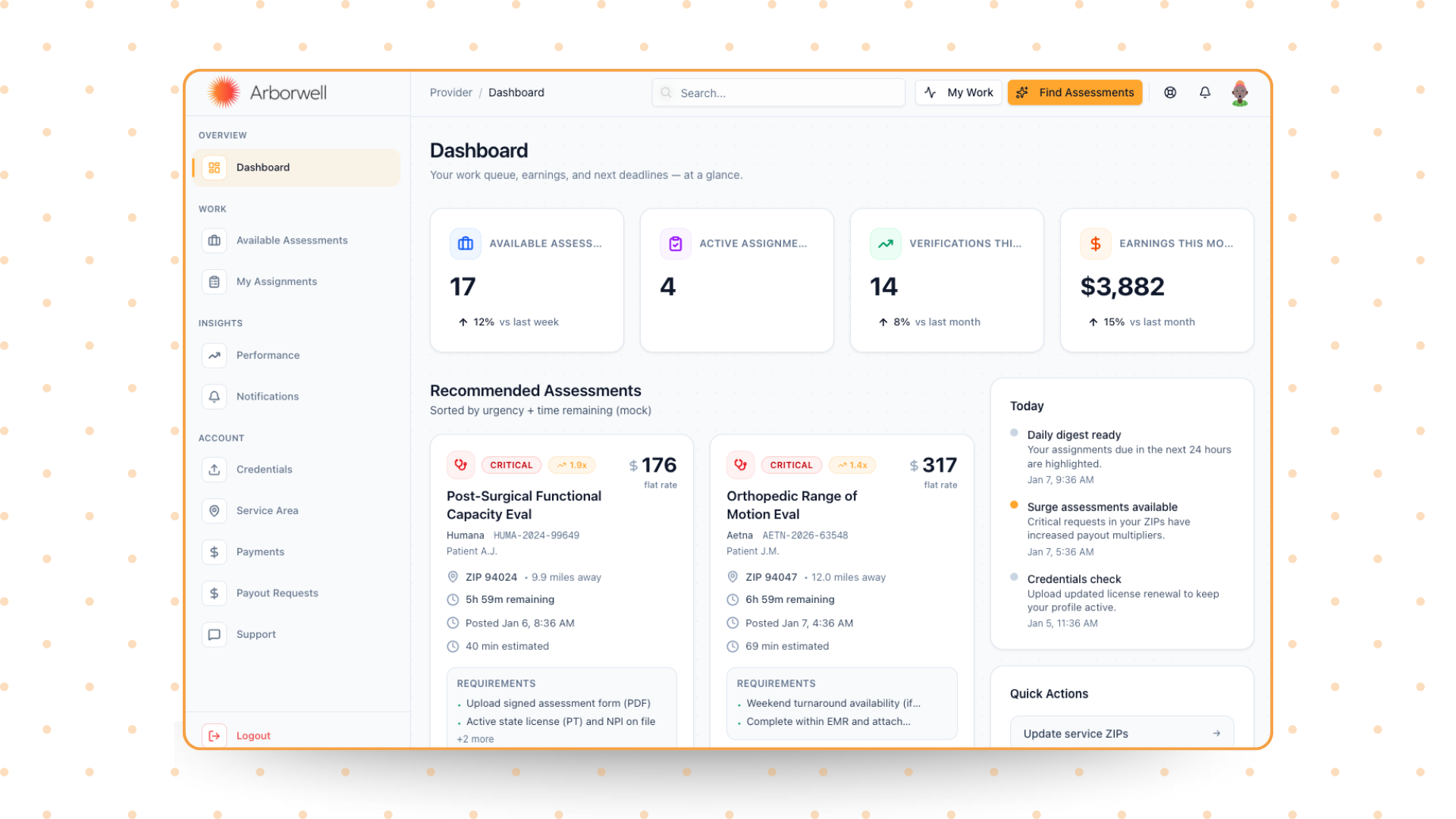
Task: Open the user avatar profile menu
Action: click(x=1240, y=93)
